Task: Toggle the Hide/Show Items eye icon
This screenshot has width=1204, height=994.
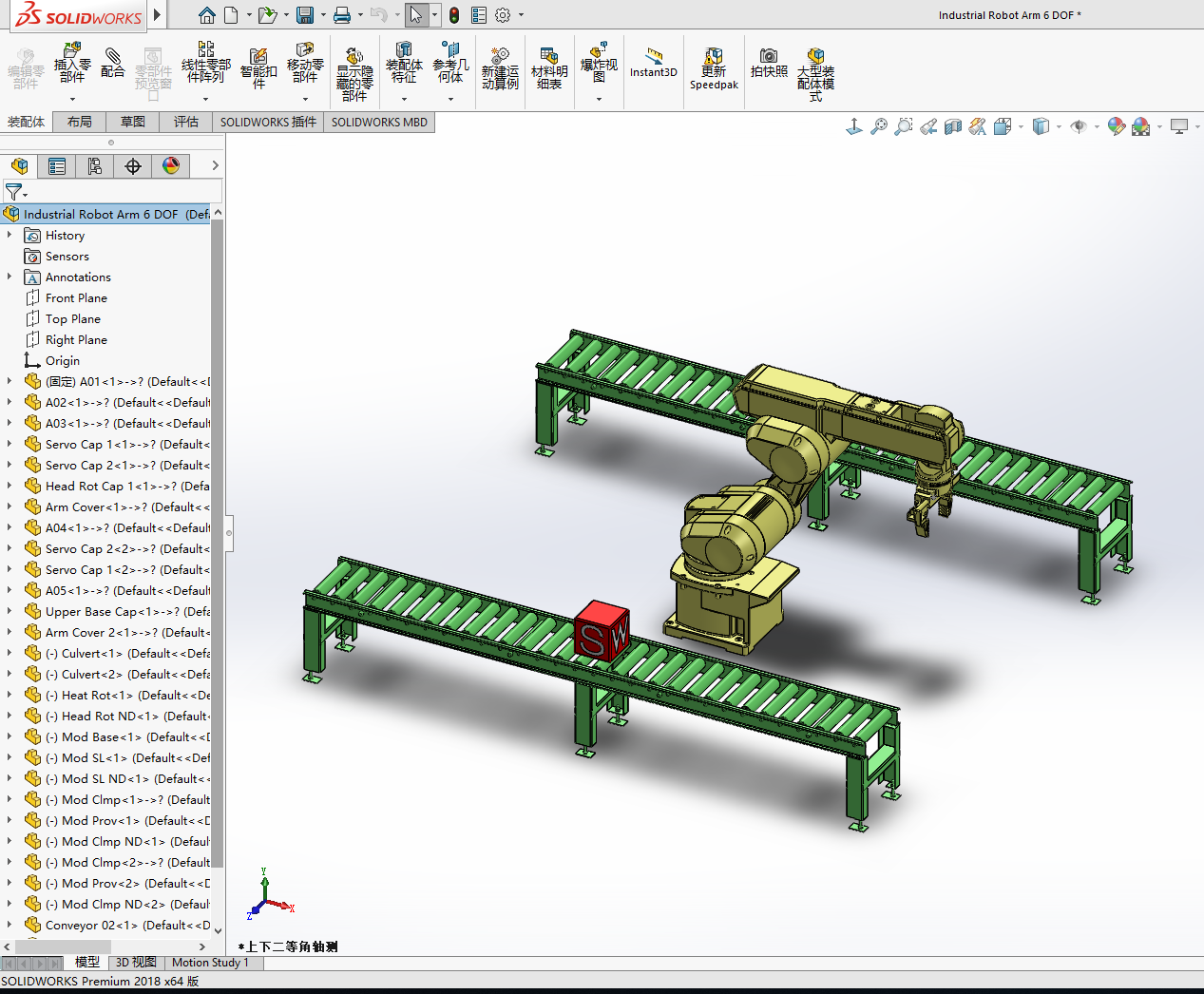Action: point(1079,126)
